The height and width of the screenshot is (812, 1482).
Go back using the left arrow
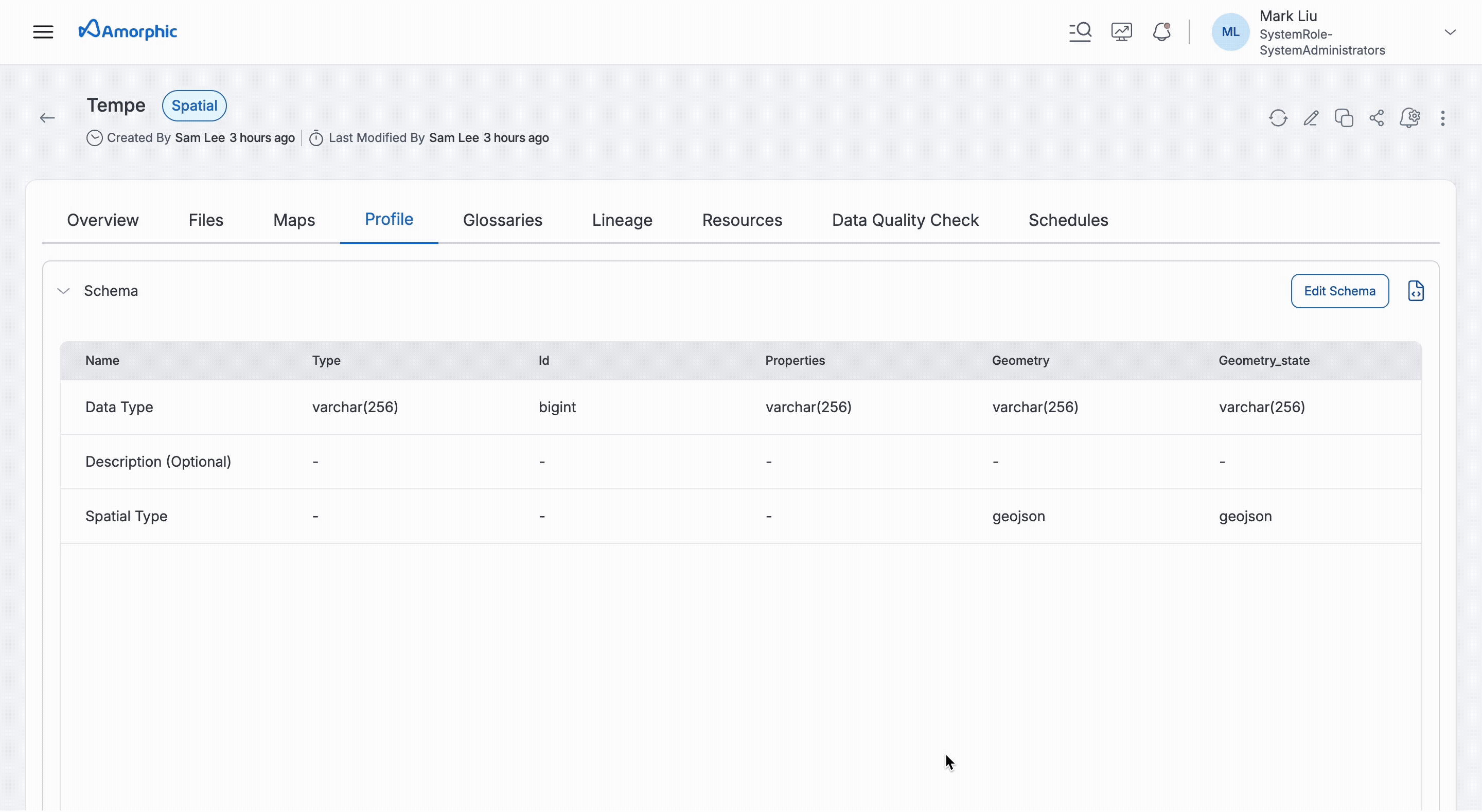[47, 118]
